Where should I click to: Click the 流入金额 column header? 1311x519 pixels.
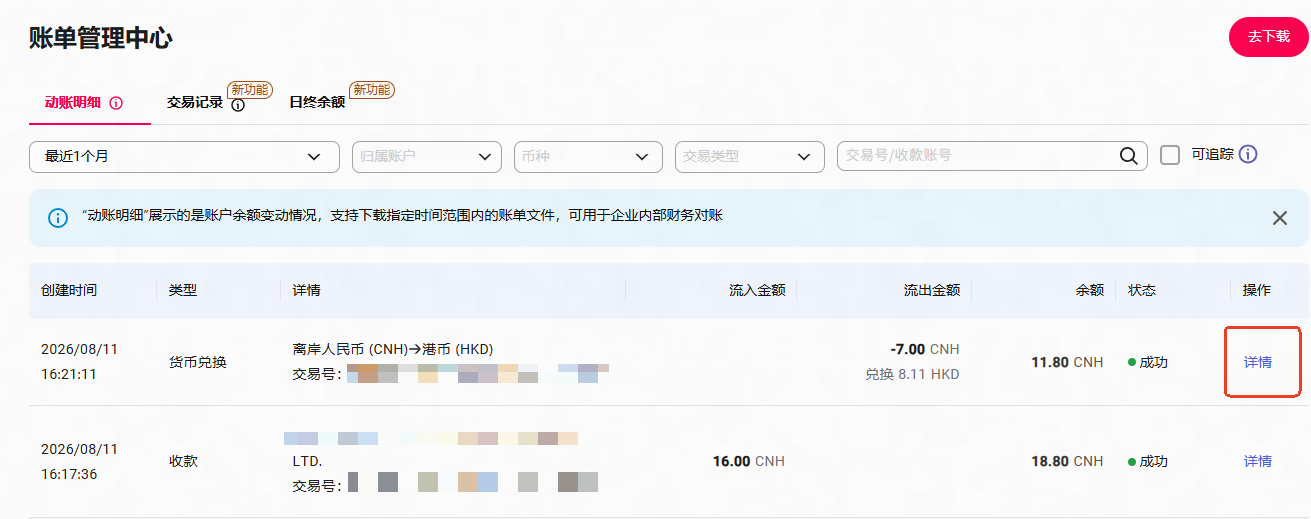[x=757, y=290]
